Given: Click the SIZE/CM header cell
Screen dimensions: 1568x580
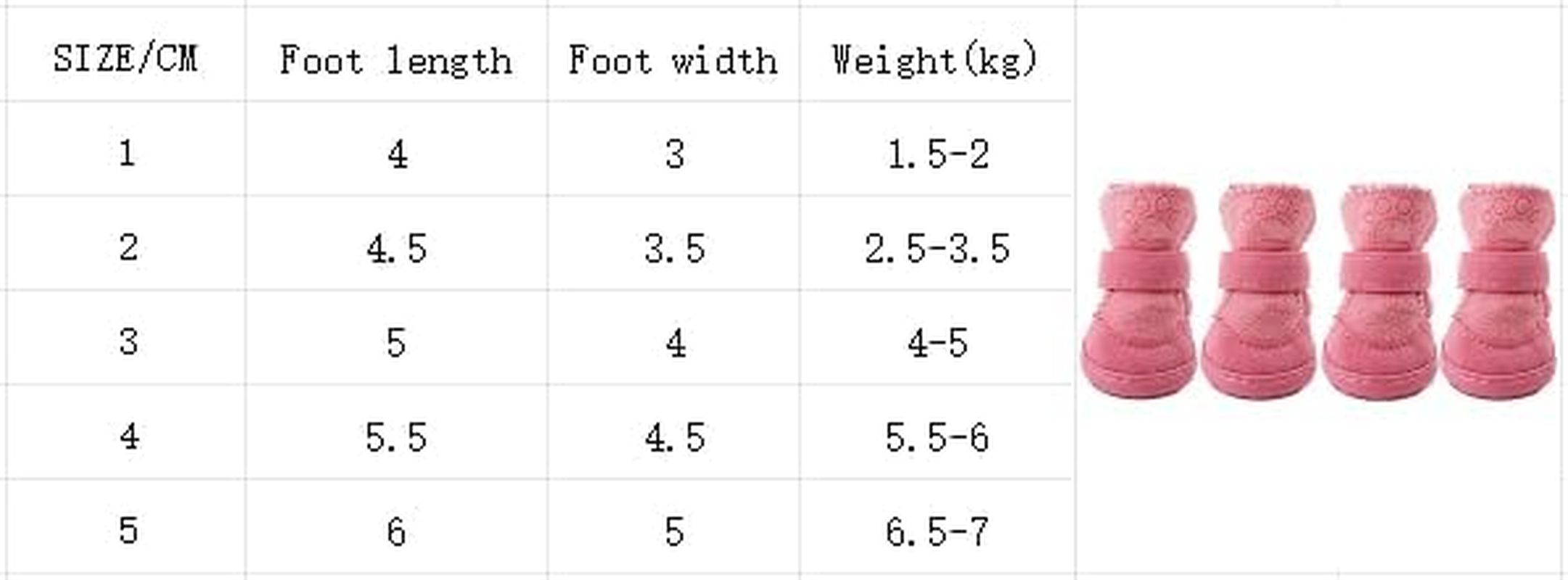Looking at the screenshot, I should coord(126,58).
